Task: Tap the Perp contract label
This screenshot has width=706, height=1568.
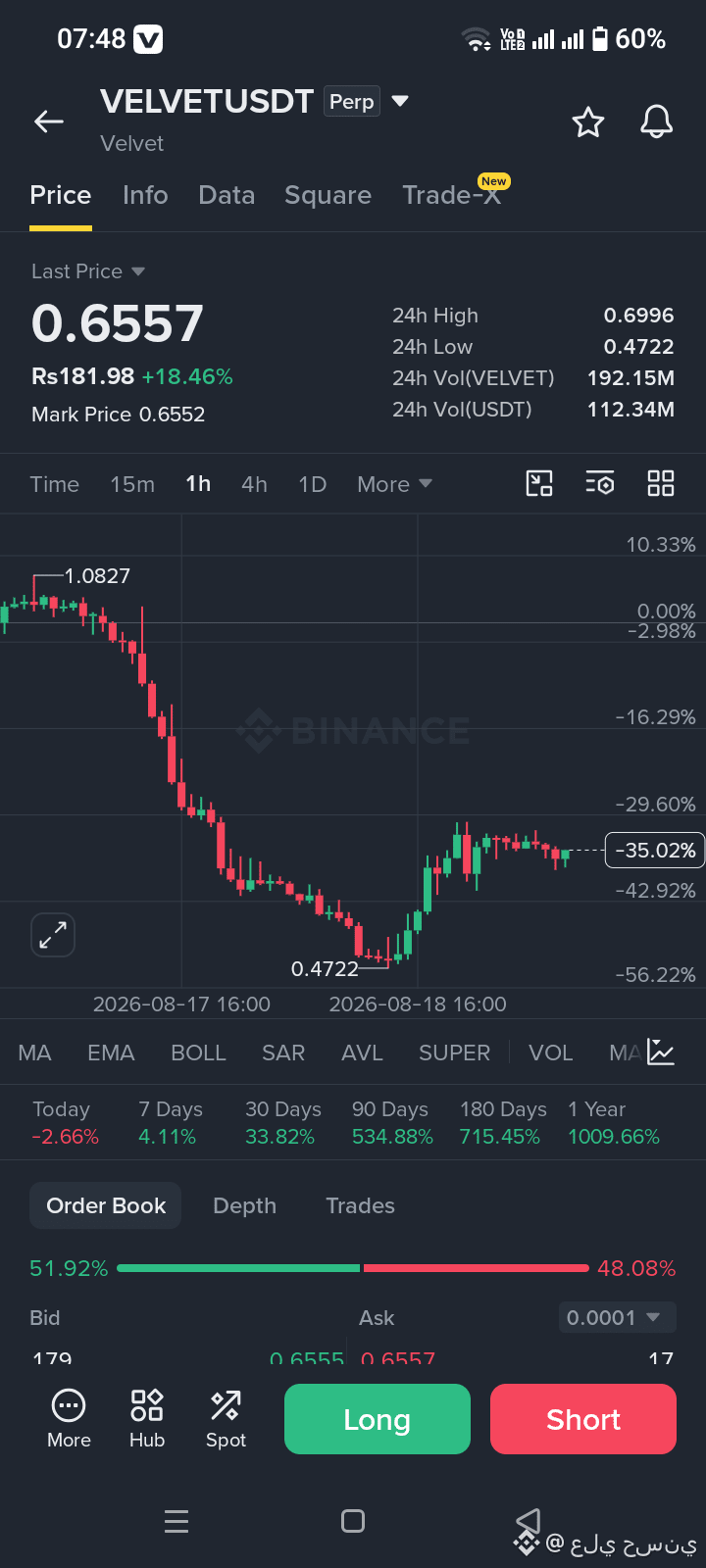Action: (352, 102)
